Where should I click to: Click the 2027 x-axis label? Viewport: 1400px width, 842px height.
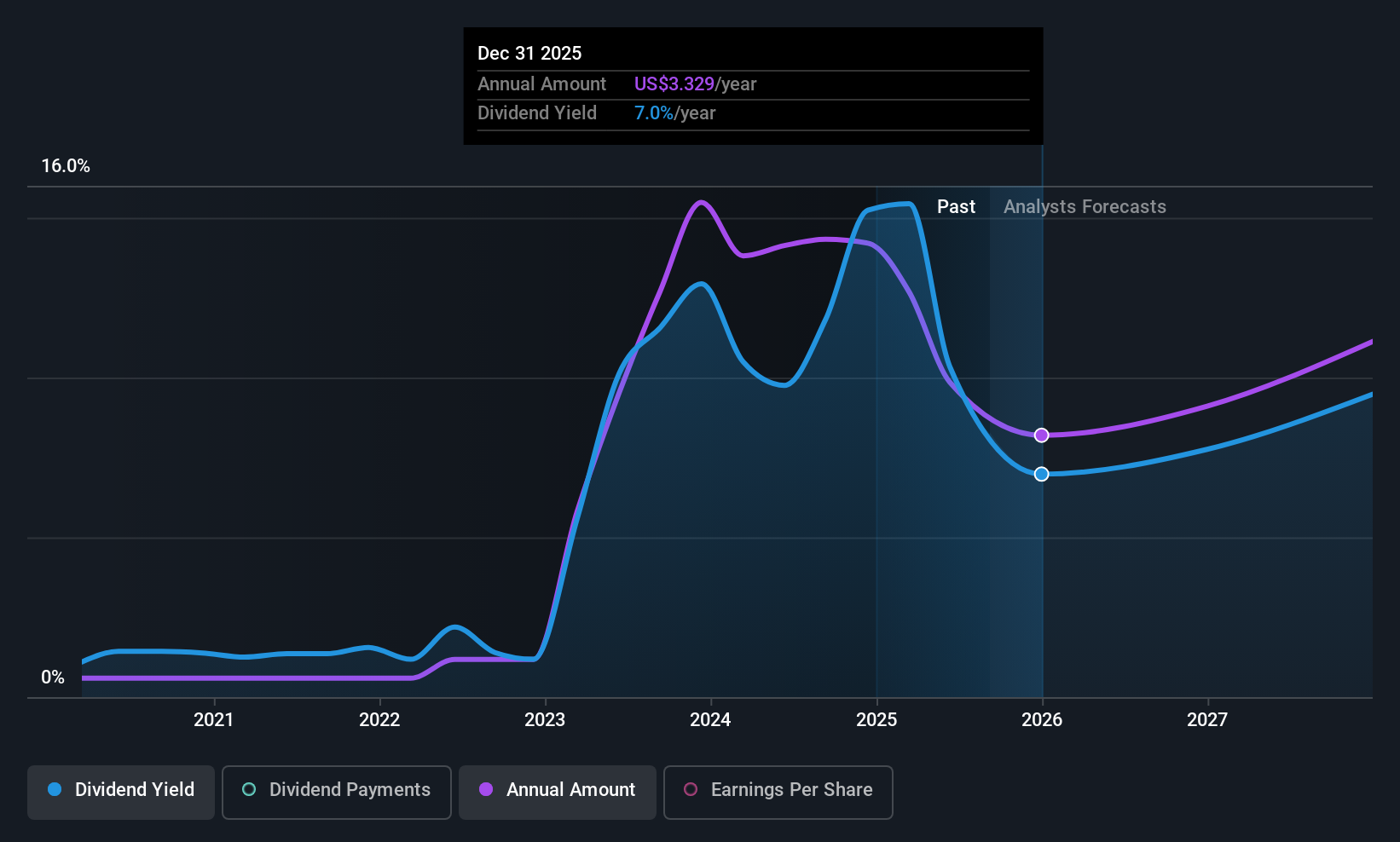coord(1207,719)
